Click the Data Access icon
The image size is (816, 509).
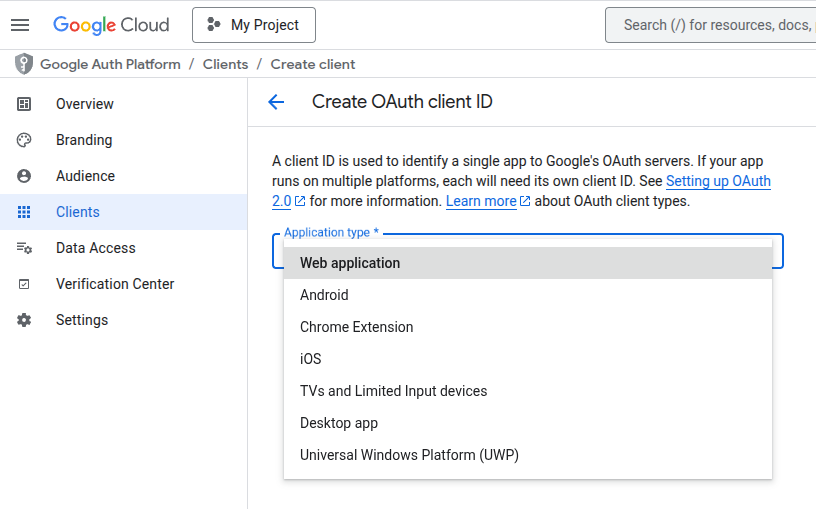[x=24, y=248]
